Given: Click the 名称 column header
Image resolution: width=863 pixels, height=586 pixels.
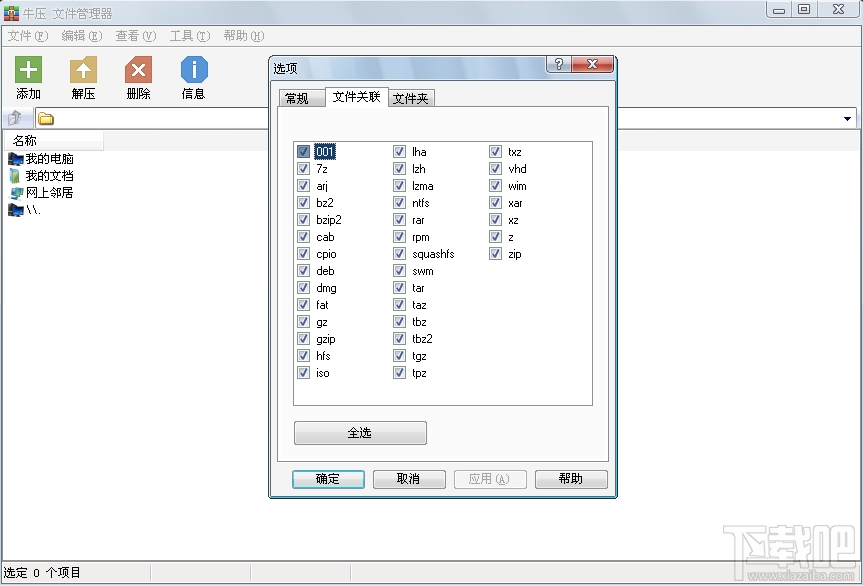Looking at the screenshot, I should coord(54,141).
